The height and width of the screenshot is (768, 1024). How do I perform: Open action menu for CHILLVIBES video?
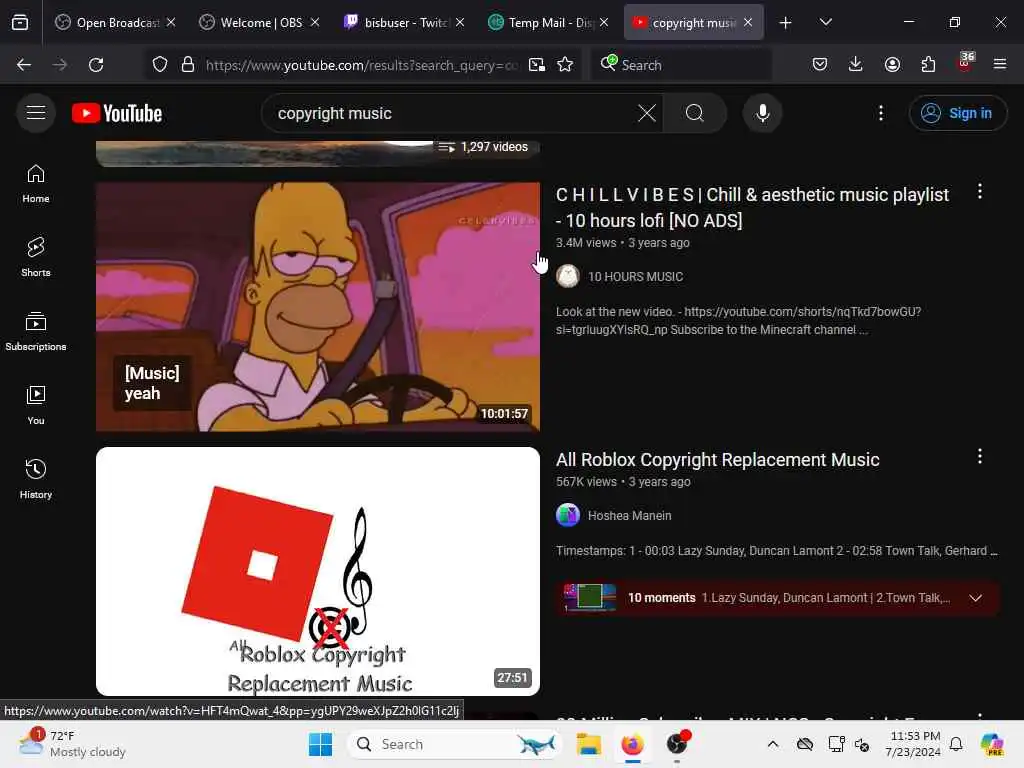[x=980, y=191]
